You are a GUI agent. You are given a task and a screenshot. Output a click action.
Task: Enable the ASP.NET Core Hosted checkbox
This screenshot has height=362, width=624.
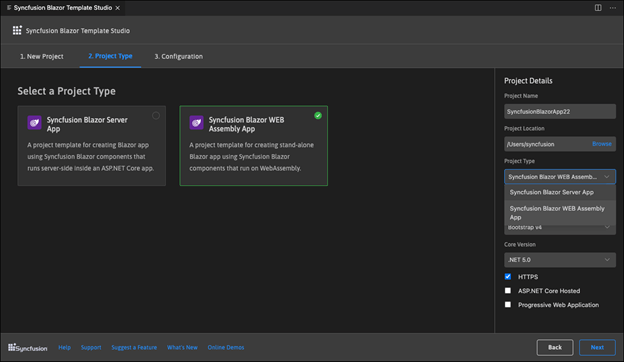point(508,290)
